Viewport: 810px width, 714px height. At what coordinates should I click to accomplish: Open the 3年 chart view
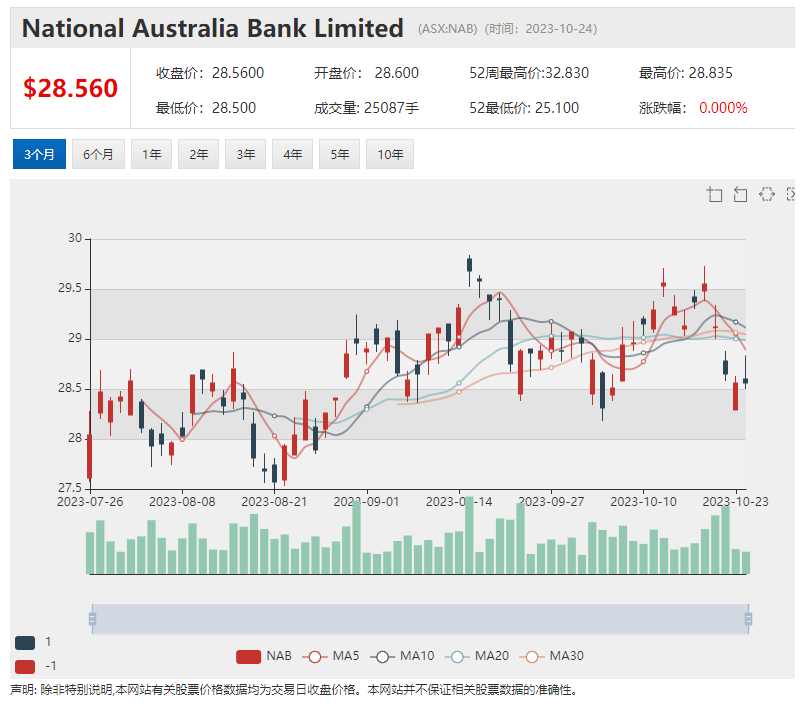tap(245, 154)
